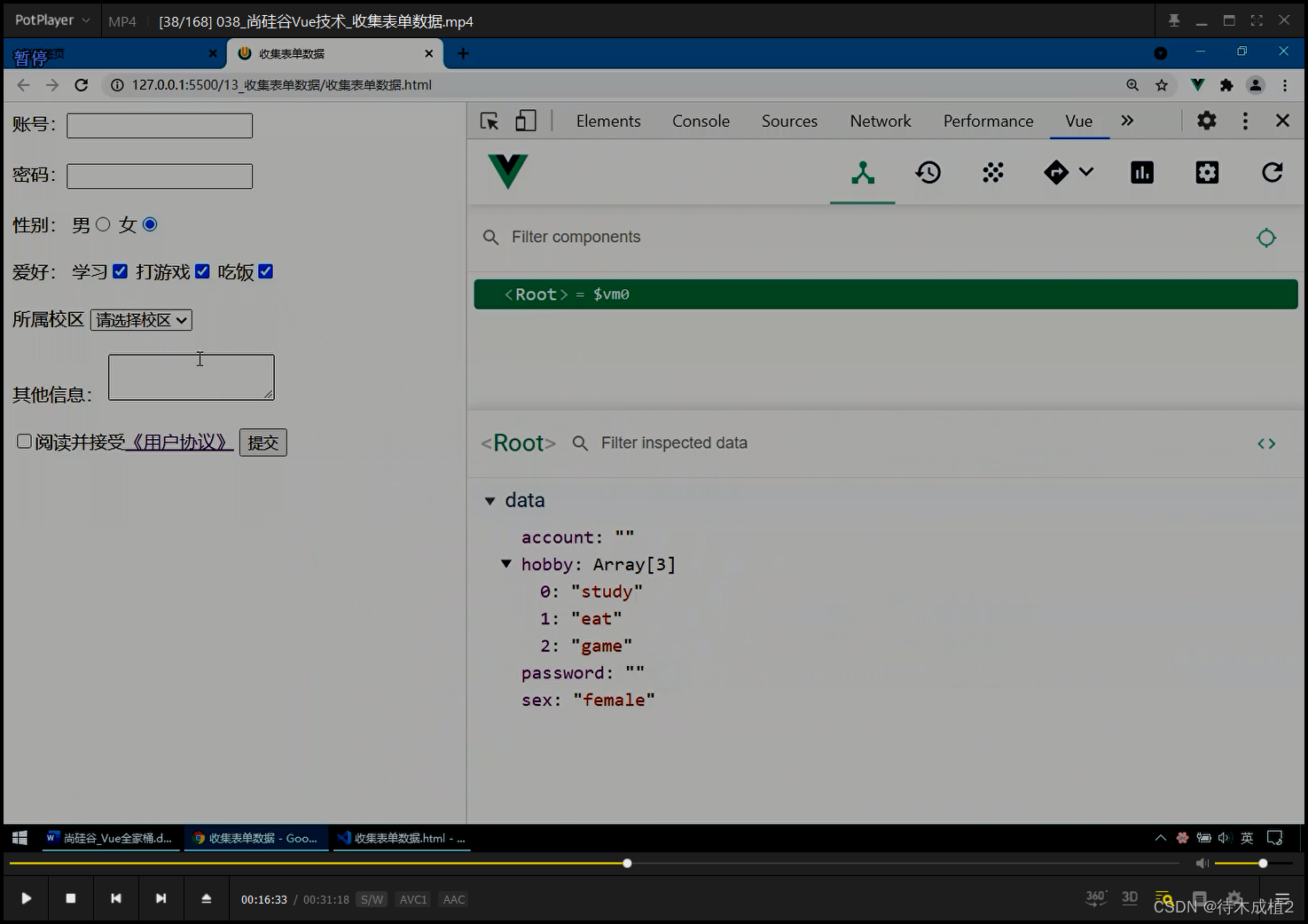
Task: Open the Vue devtools settings icon
Action: coord(1207,172)
